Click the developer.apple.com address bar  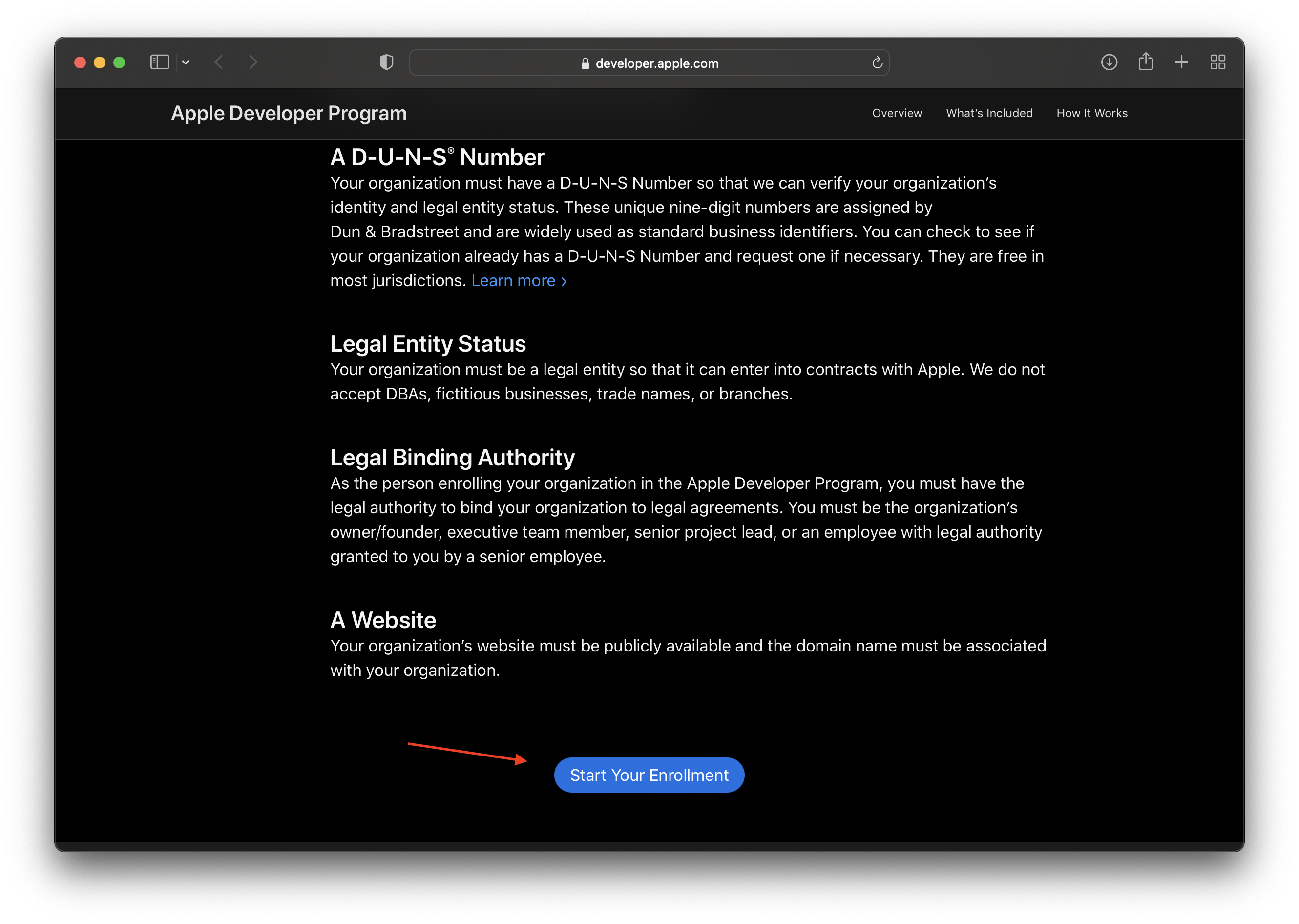coord(649,63)
